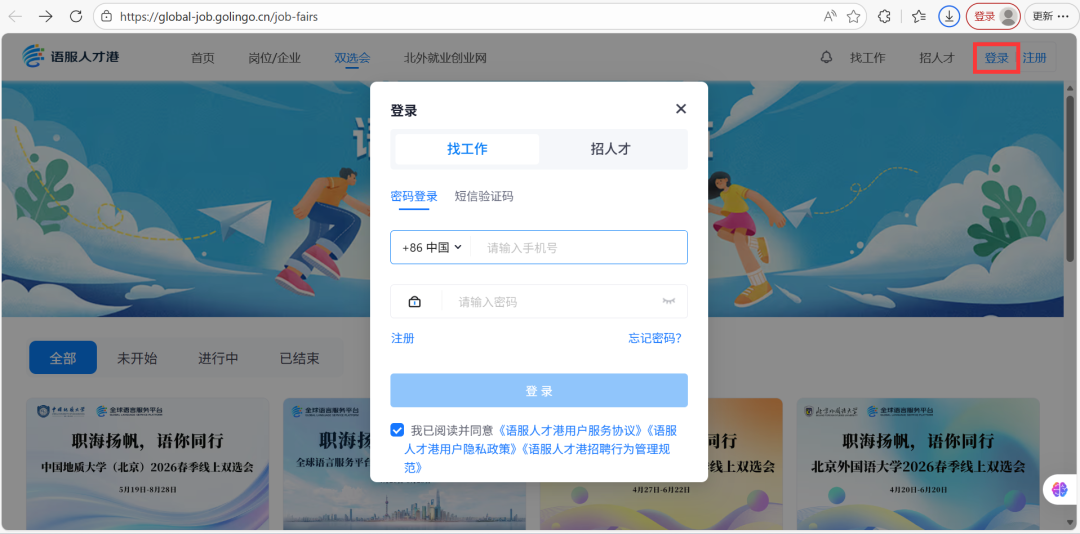
Task: Click the browser forward arrow
Action: (45, 17)
